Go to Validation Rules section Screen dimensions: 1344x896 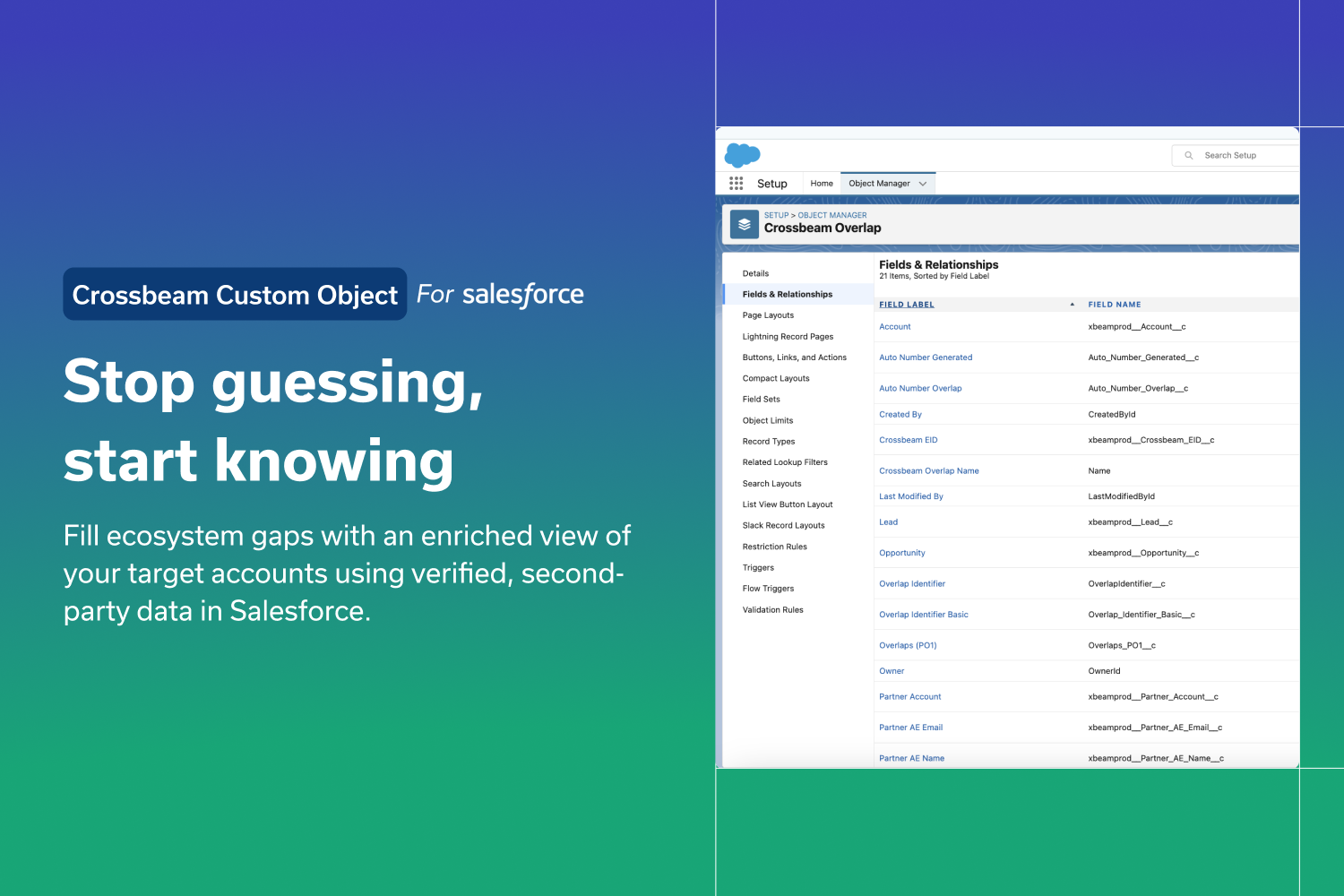click(x=772, y=610)
